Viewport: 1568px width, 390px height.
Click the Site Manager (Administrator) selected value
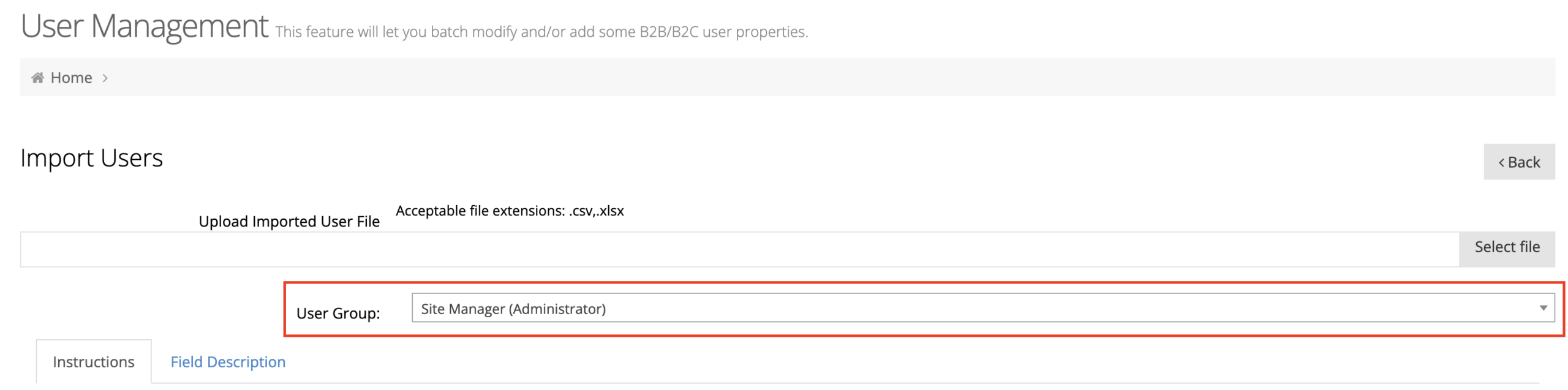[513, 309]
